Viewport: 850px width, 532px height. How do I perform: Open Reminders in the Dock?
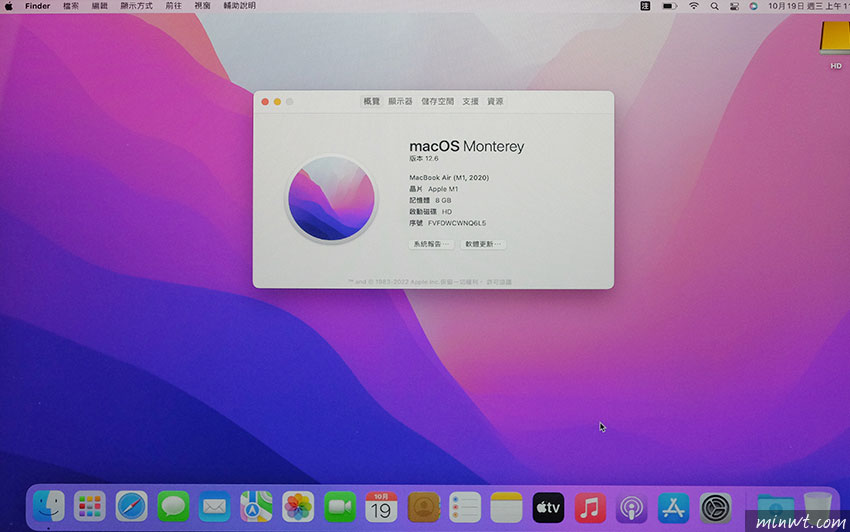(x=465, y=507)
